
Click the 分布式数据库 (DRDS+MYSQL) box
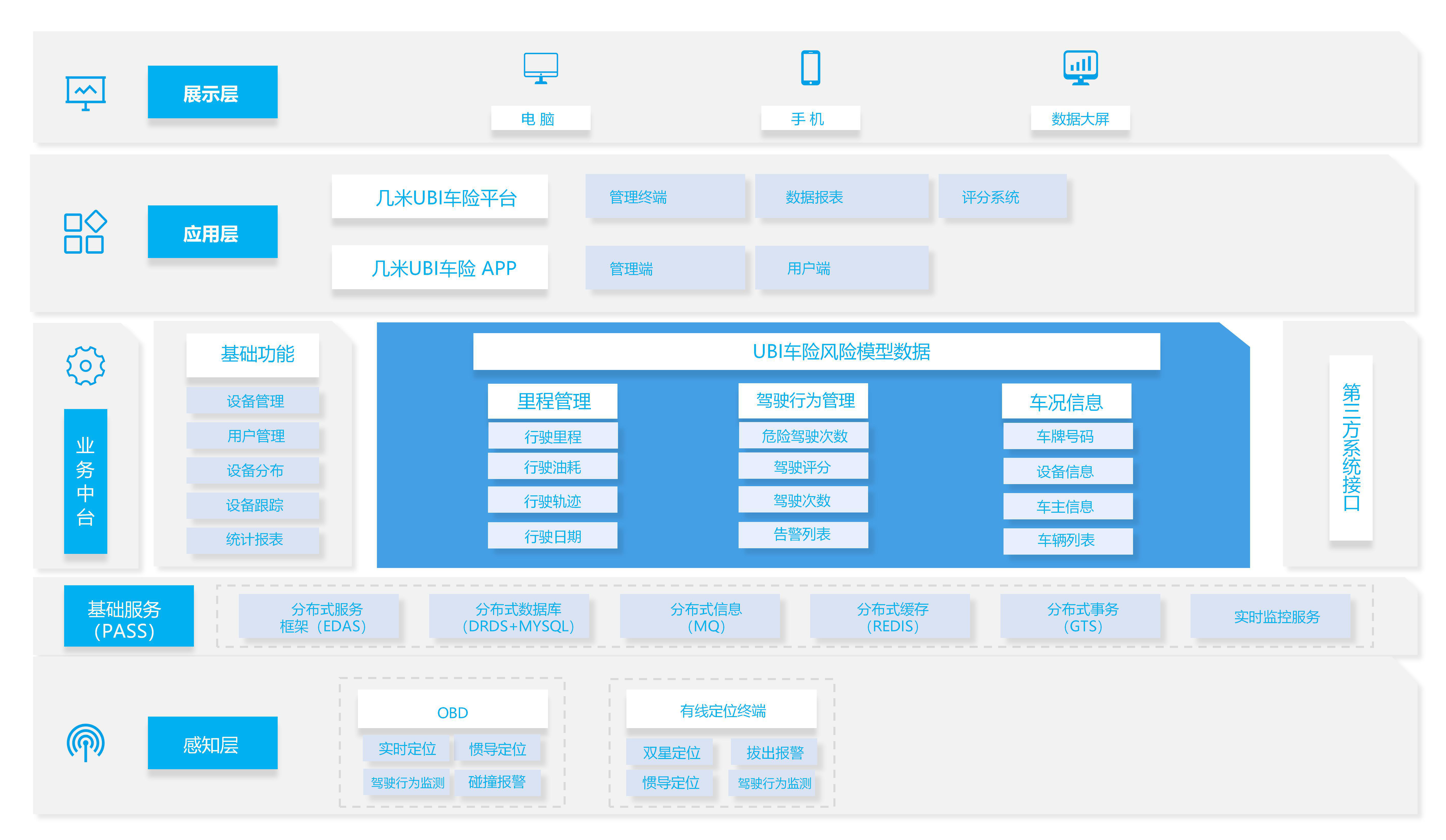509,616
